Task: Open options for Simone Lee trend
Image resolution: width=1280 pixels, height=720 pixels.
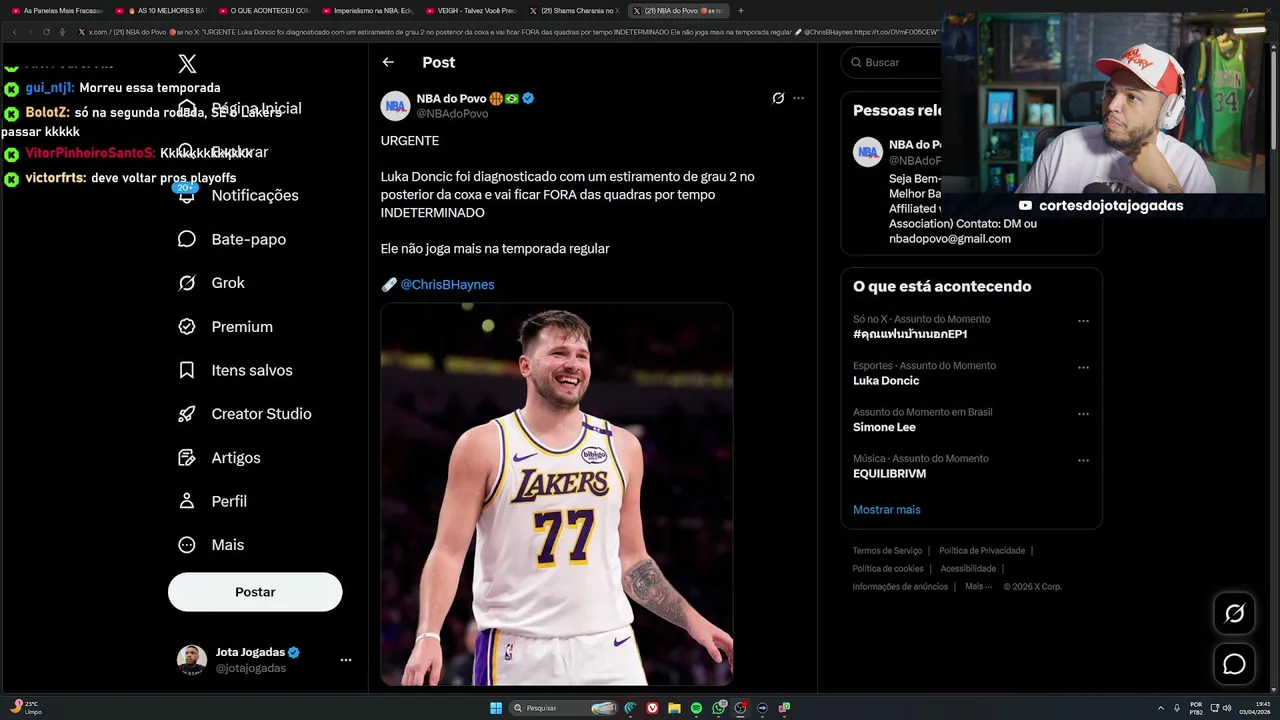Action: pos(1083,414)
